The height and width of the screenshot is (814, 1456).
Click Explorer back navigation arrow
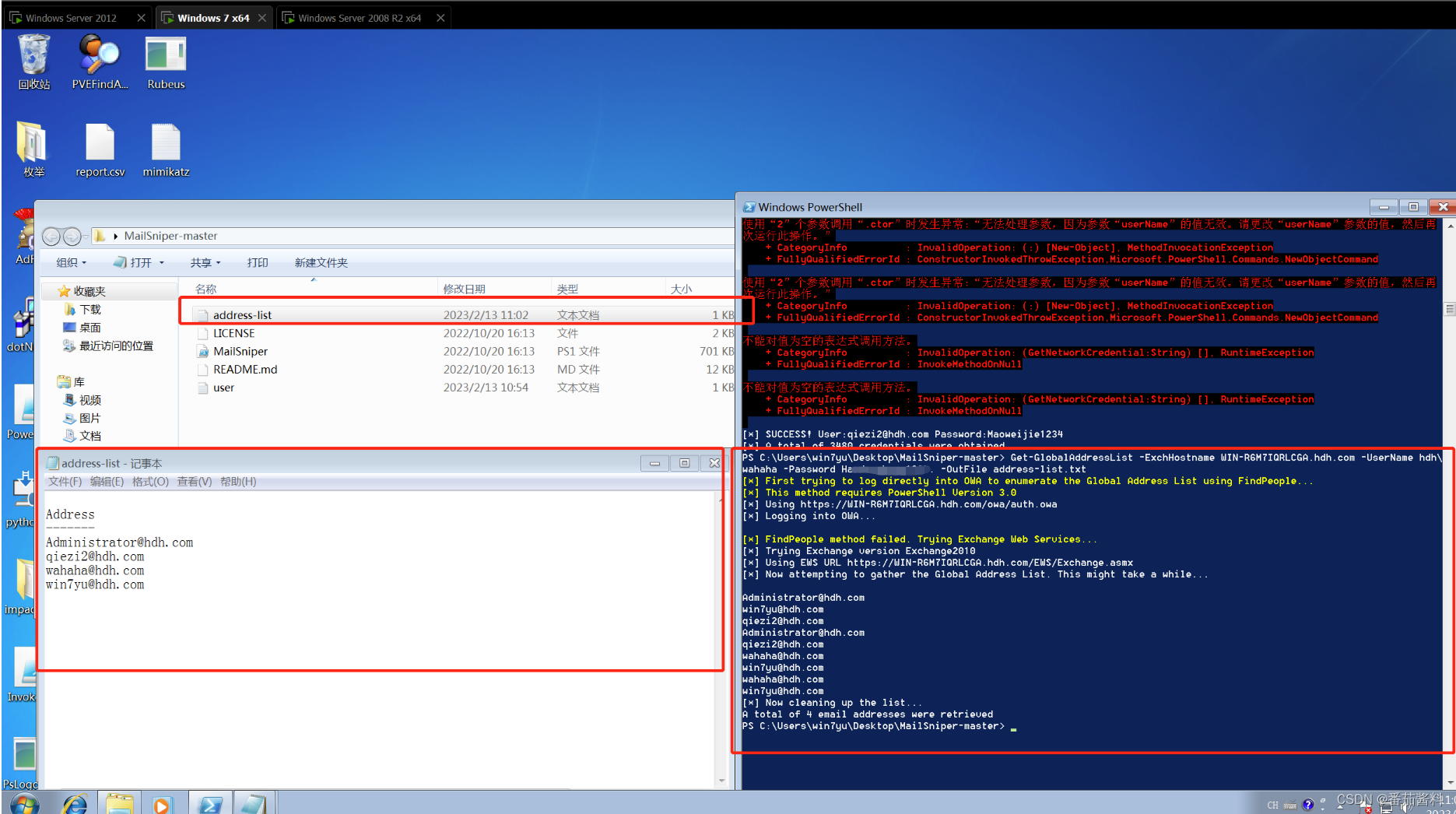pos(51,236)
